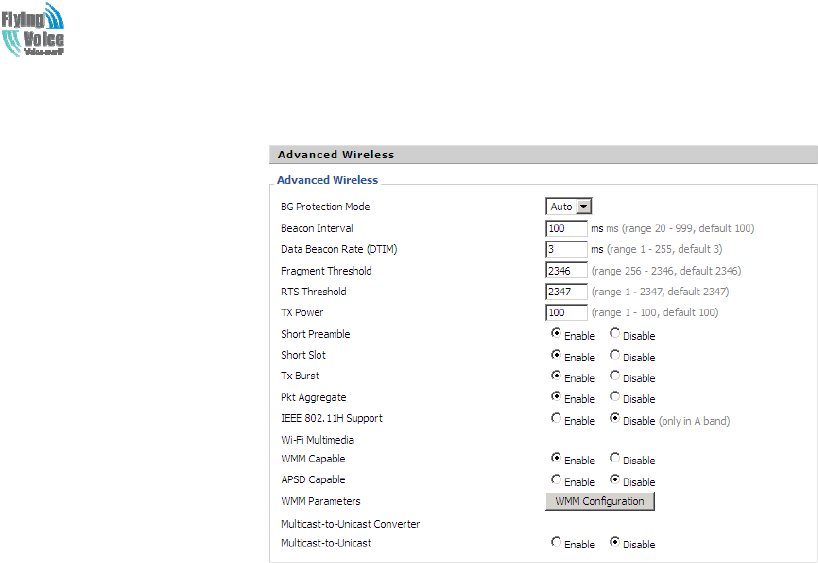This screenshot has width=818, height=563.
Task: Click the '(only in A band)' note
Action: coord(694,421)
